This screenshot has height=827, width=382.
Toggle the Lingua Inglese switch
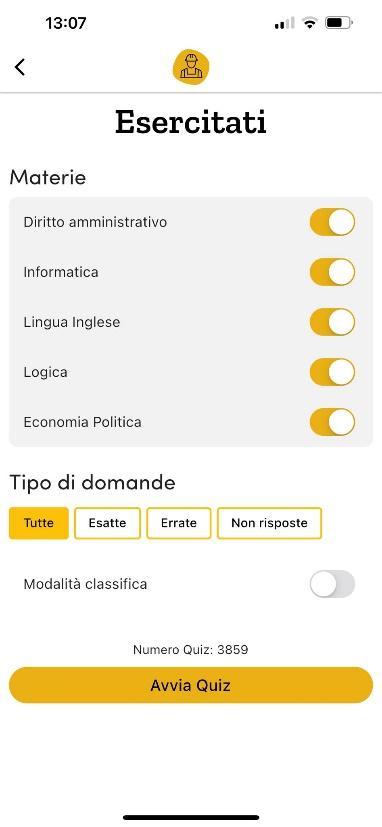click(332, 322)
